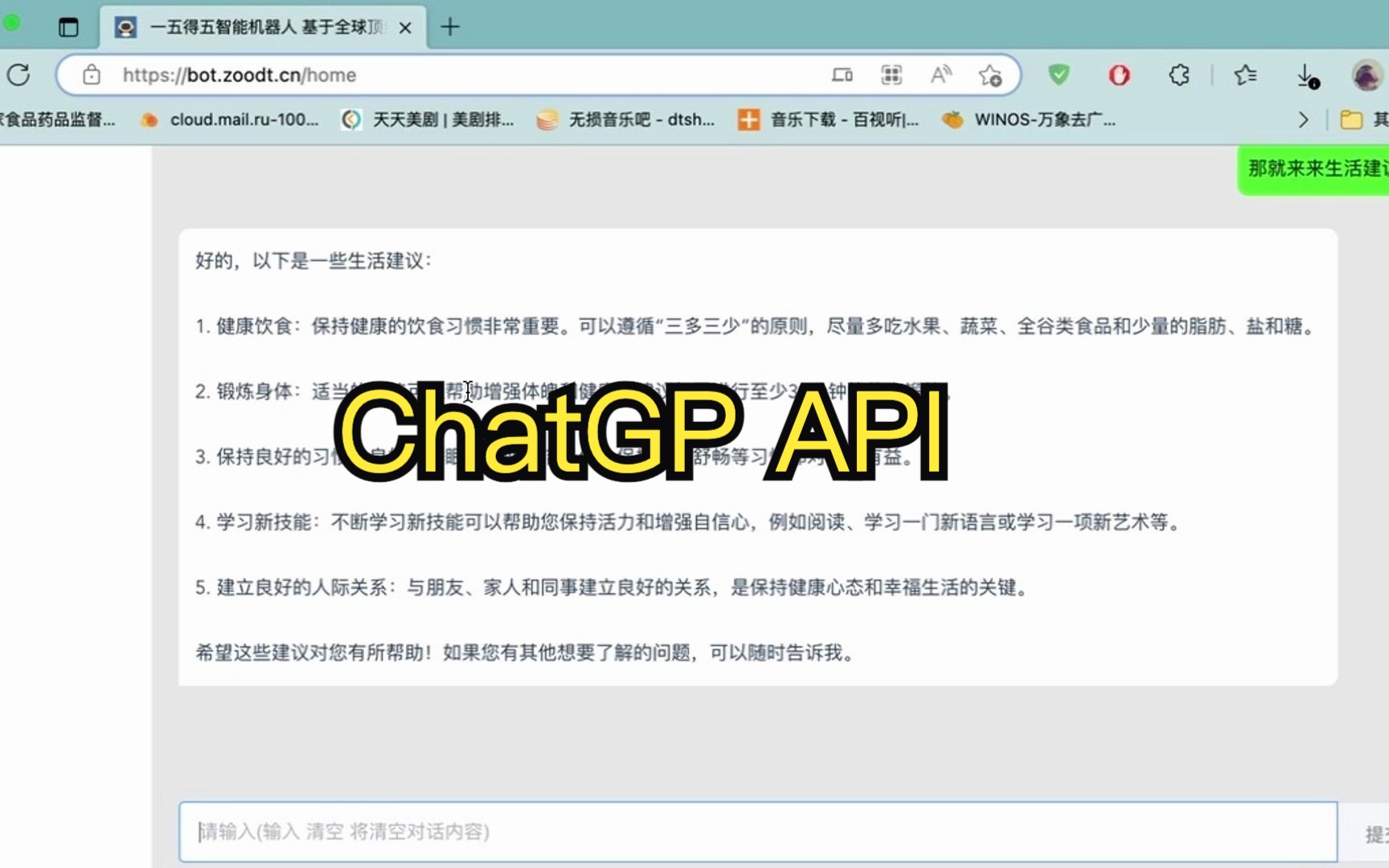1389x868 pixels.
Task: Open the send-to-device icon in address bar
Action: pos(842,75)
